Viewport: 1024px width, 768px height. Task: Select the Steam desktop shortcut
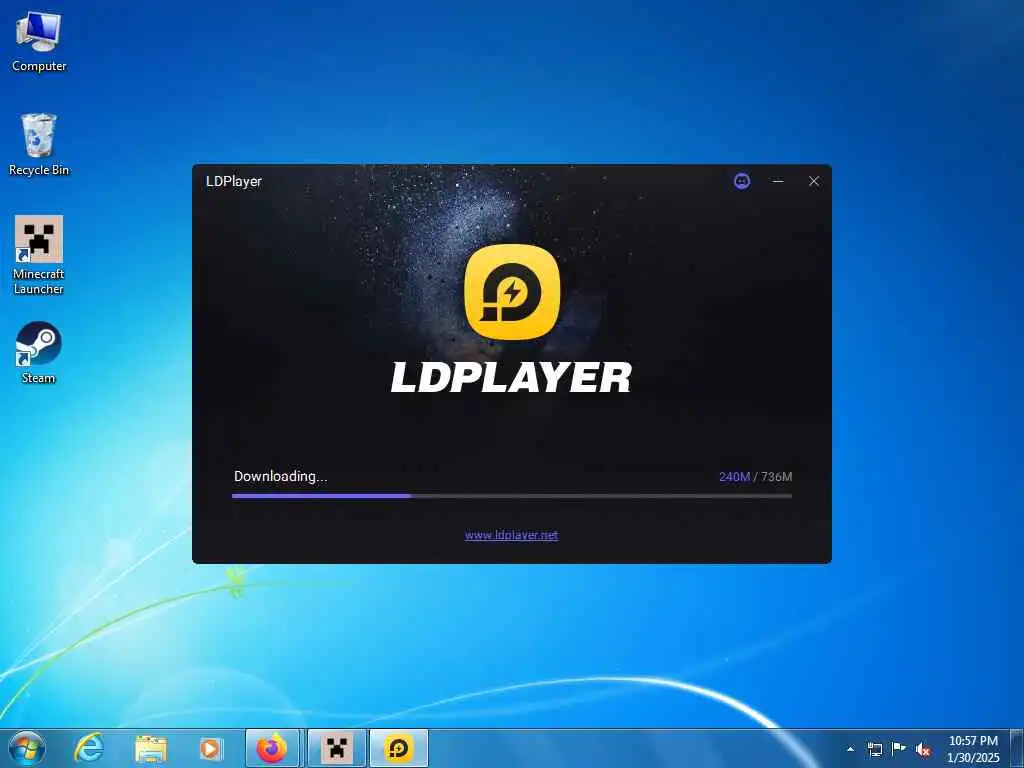pos(39,353)
